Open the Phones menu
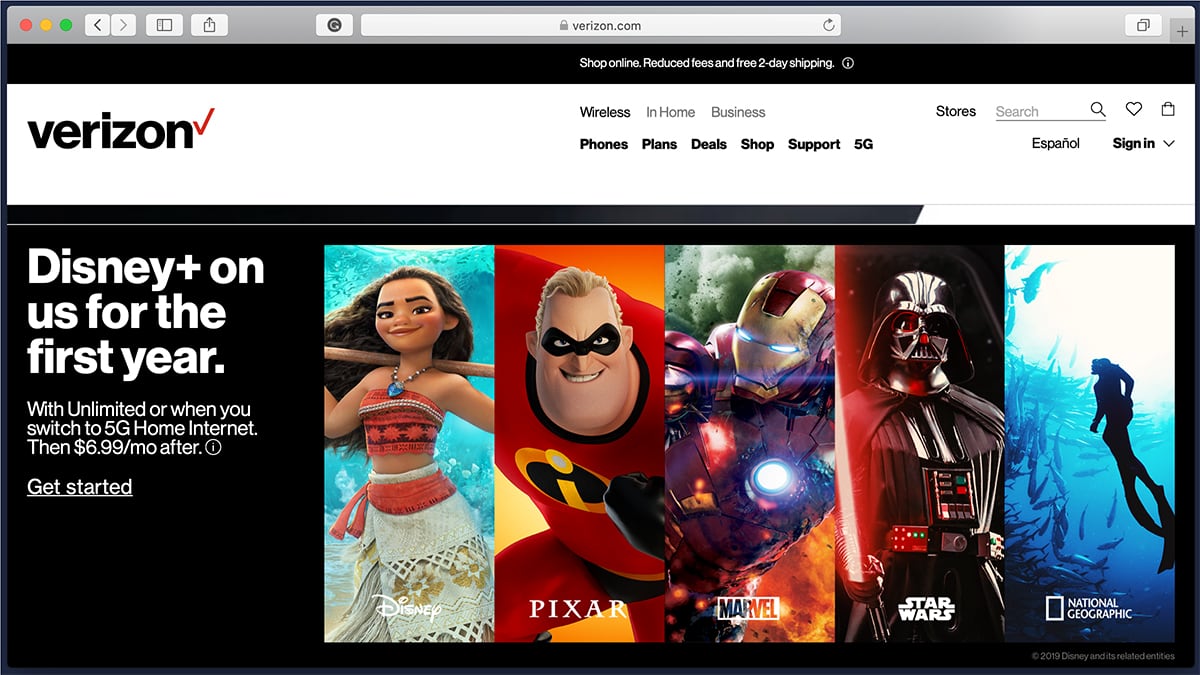This screenshot has height=675, width=1200. pos(604,144)
